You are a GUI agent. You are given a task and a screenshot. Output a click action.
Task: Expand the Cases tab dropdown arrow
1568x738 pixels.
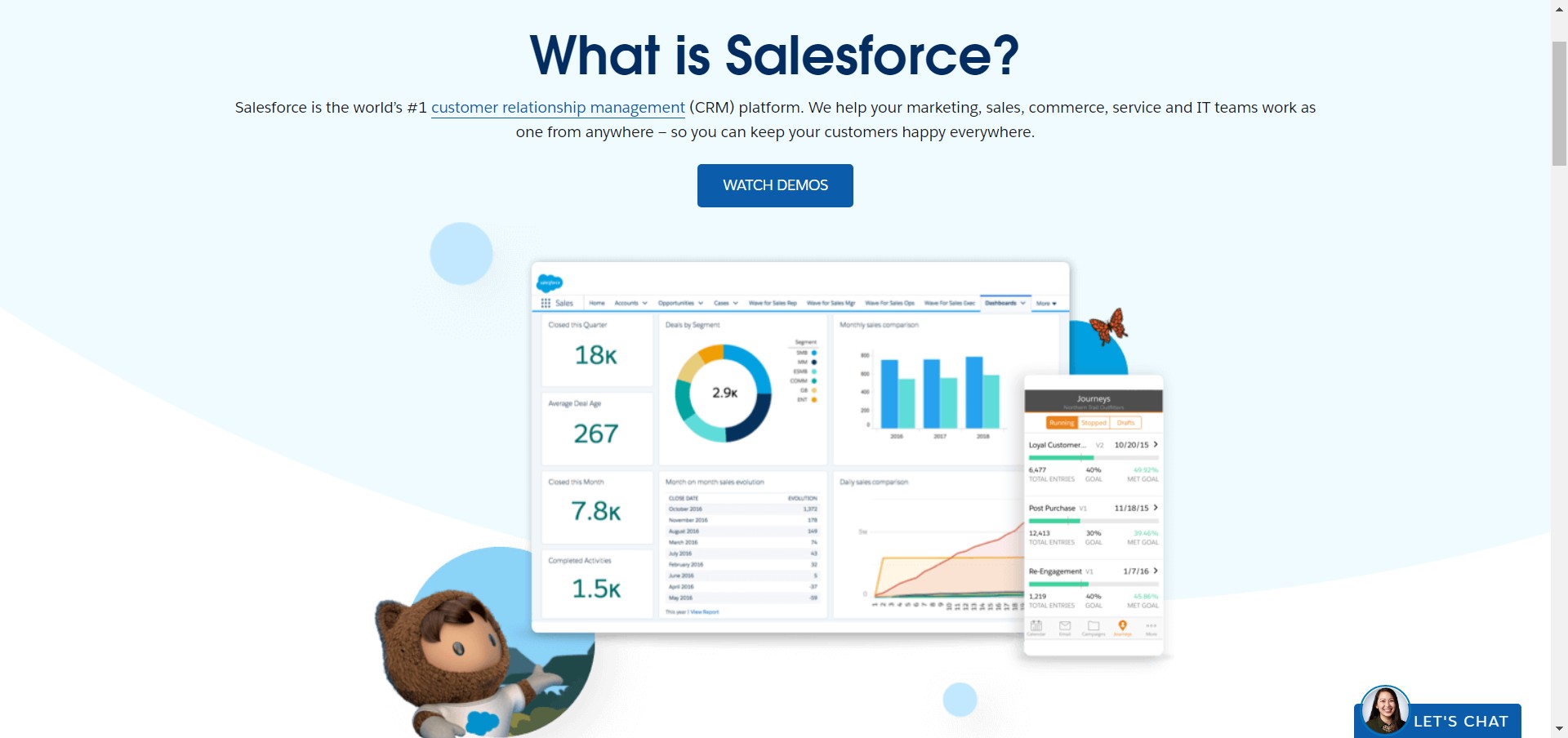coord(735,303)
